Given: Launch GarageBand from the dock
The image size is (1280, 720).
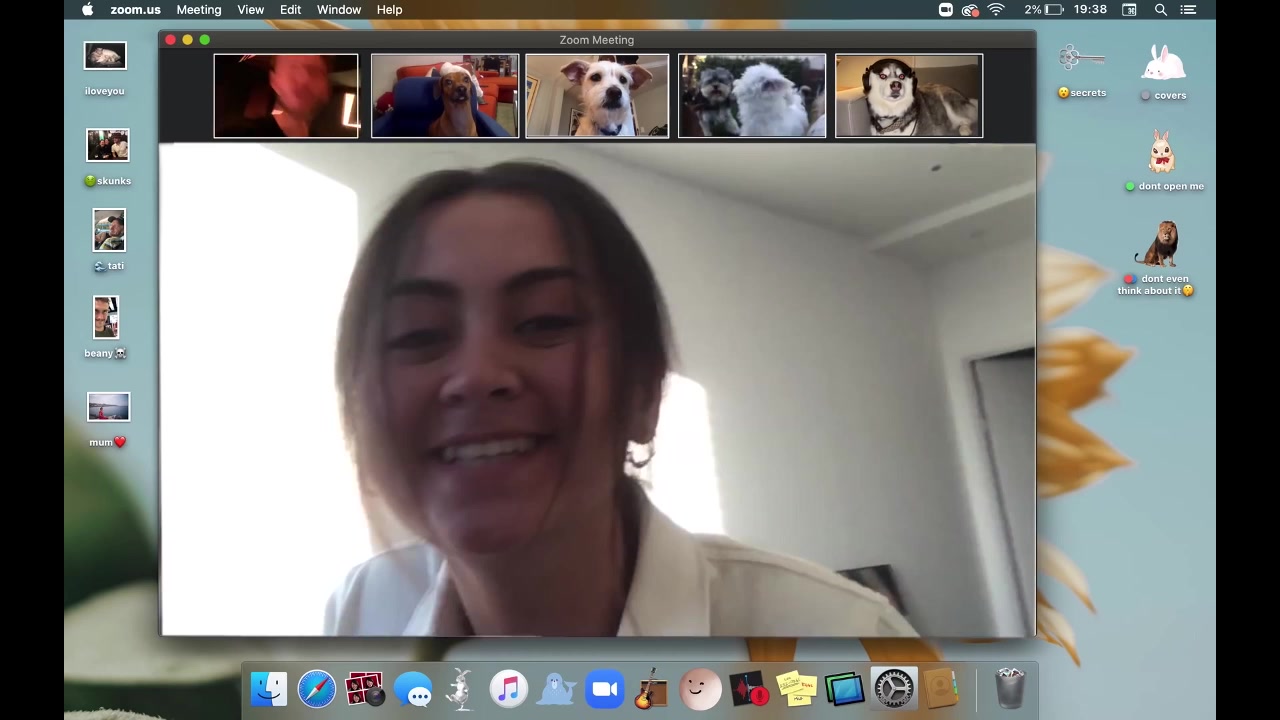Looking at the screenshot, I should (652, 689).
